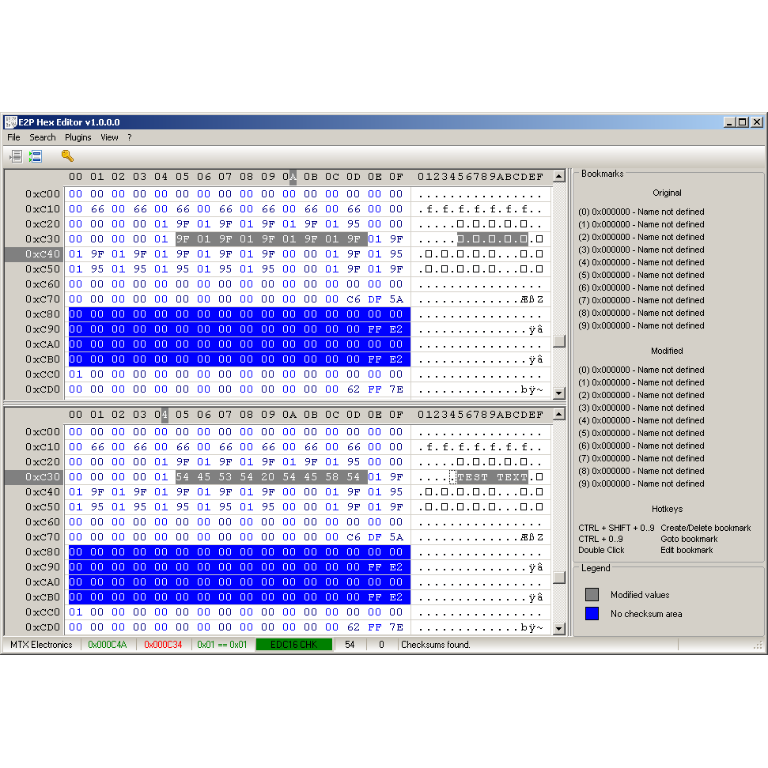Click the Edit bookmark hotkey label

coord(686,550)
